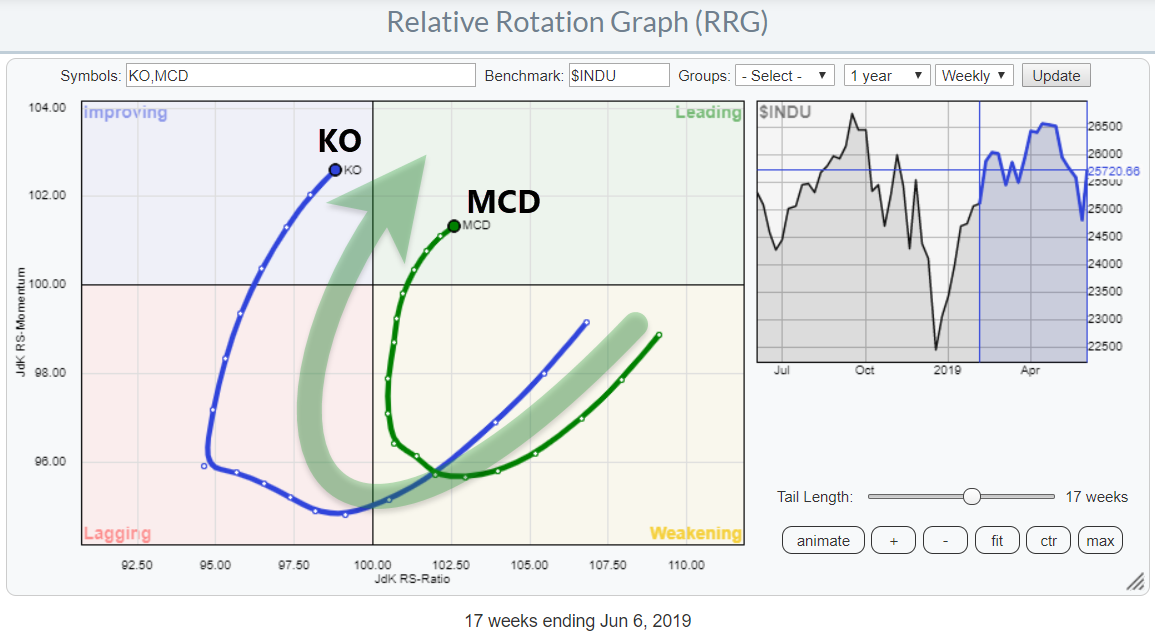Open the Weekly interval dropdown
This screenshot has width=1155, height=636.
(974, 75)
